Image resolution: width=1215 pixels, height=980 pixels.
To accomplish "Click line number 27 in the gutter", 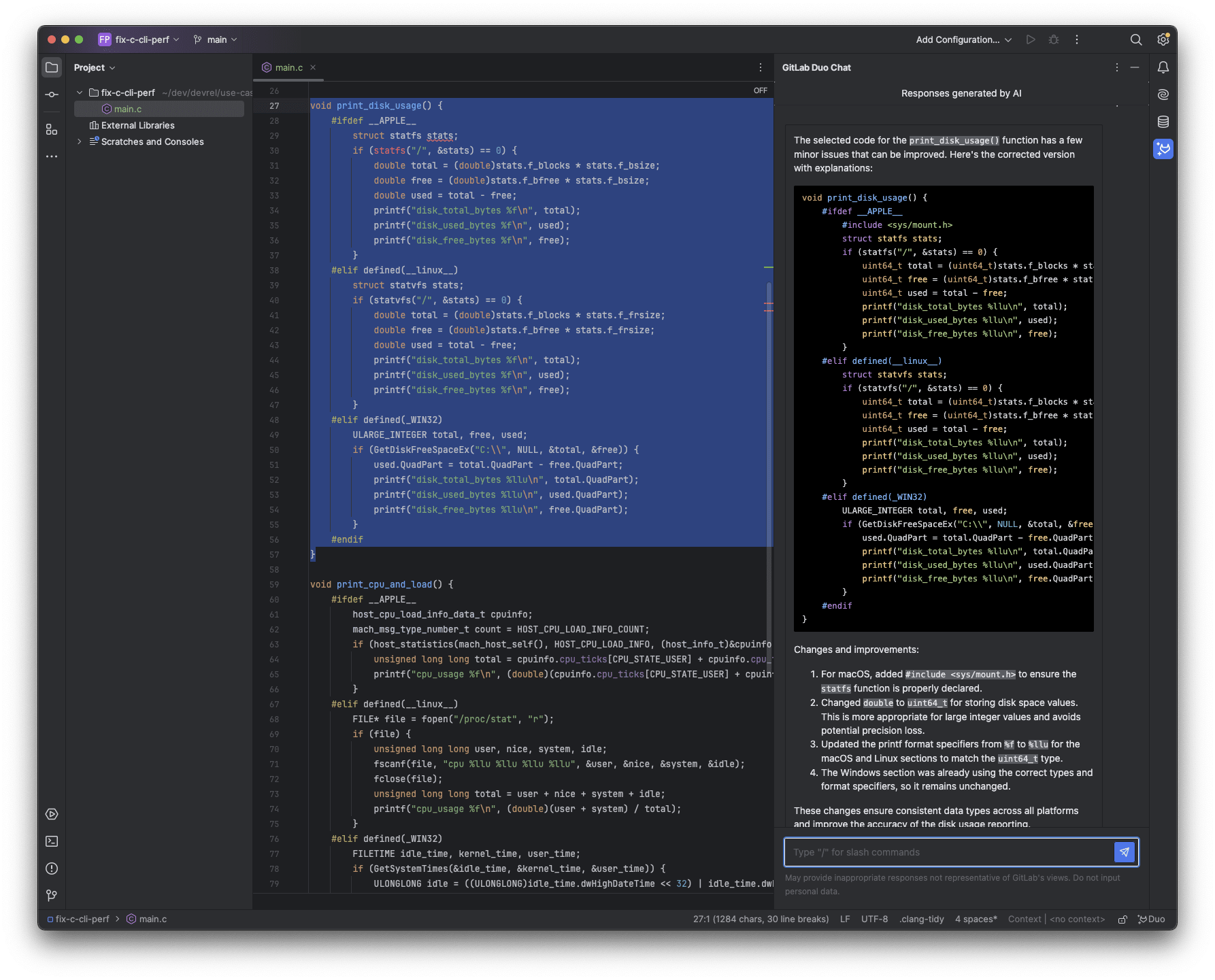I will pyautogui.click(x=274, y=105).
